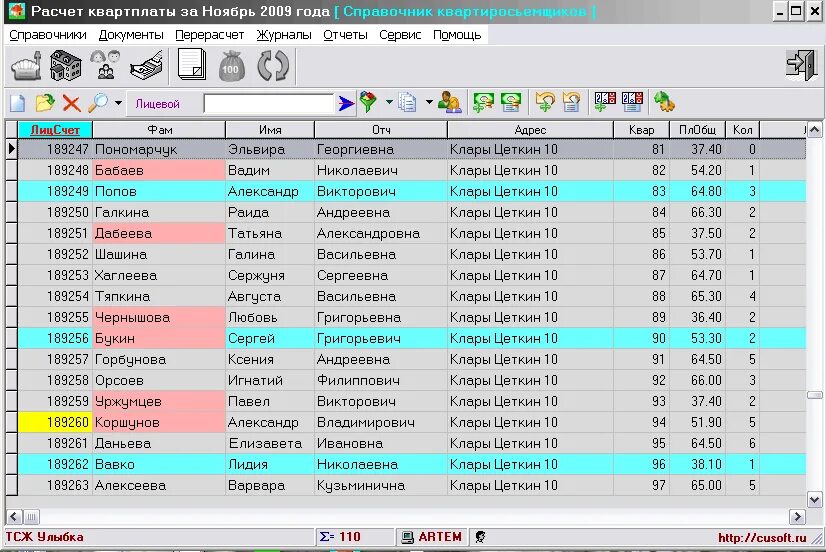Open the Сервис menu
826x552 pixels.
point(400,35)
